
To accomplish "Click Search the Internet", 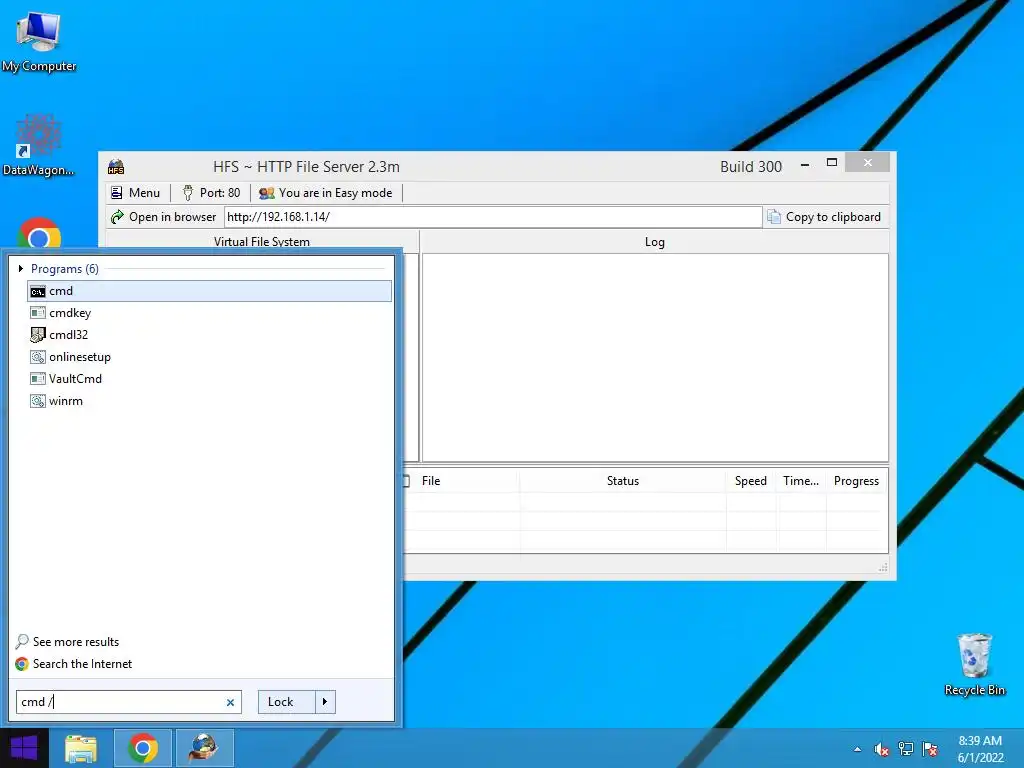I will pos(82,664).
